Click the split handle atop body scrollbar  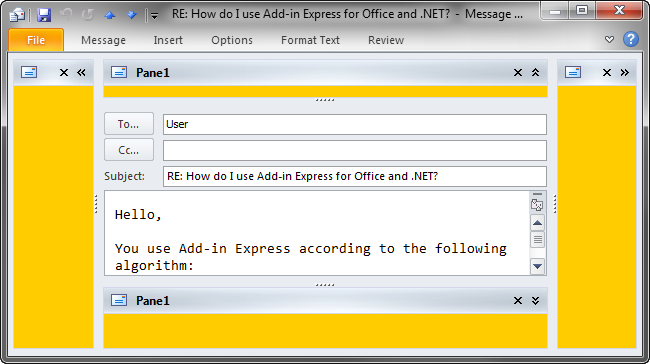(x=537, y=194)
